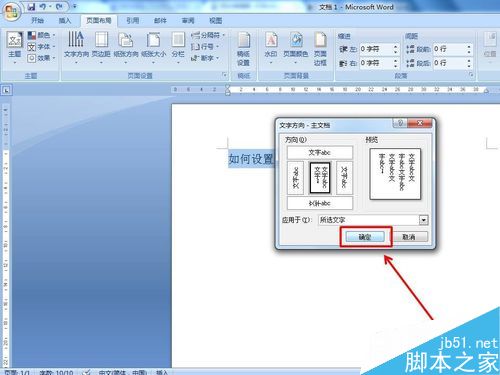Open the Text Direction (文字方向) ribbon tool
Viewport: 500px width, 375px height.
(x=76, y=47)
